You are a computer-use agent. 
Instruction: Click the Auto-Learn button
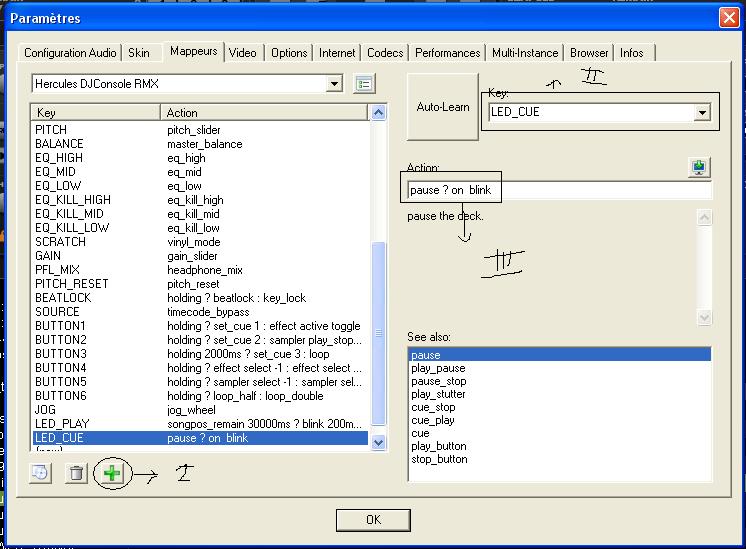click(442, 107)
